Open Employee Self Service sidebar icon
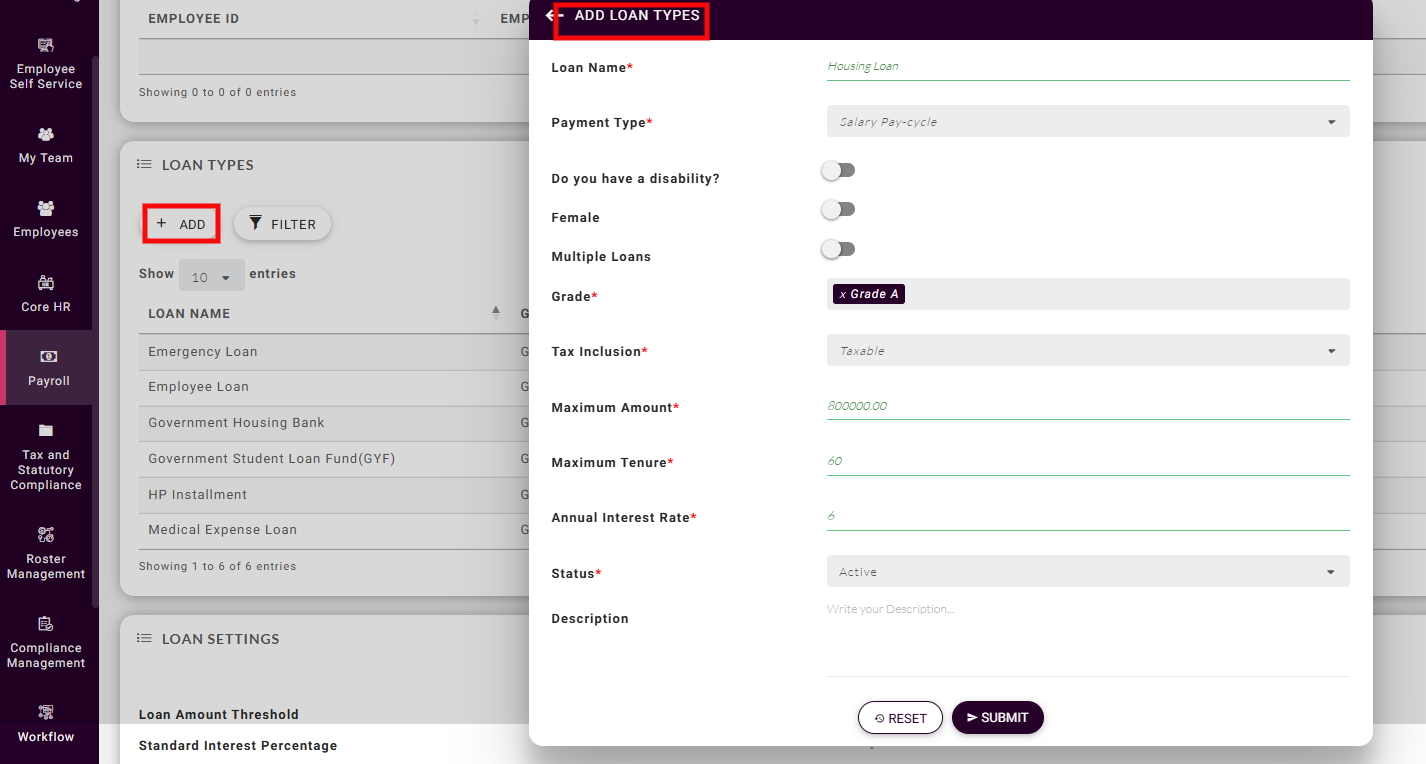The image size is (1426, 764). (46, 46)
